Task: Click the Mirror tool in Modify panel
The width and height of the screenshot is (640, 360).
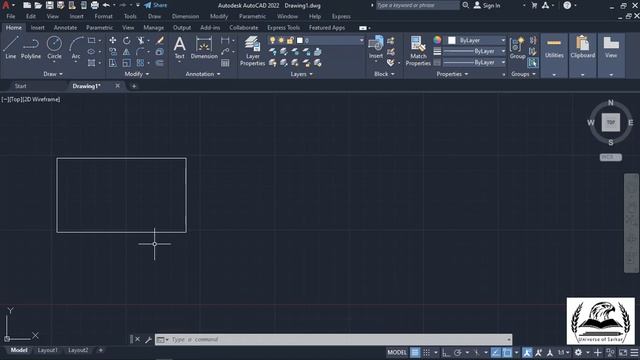Action: coord(127,52)
